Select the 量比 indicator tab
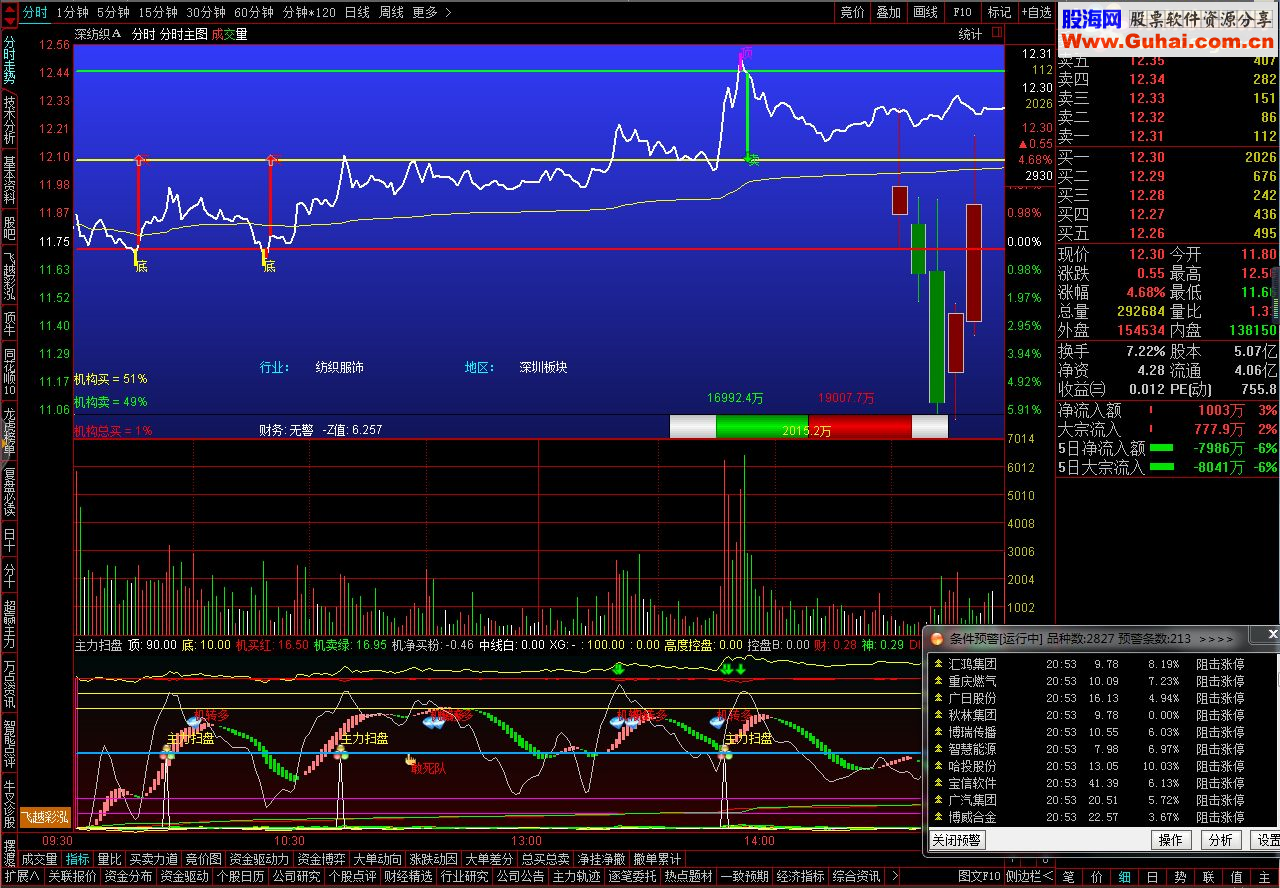 tap(109, 859)
